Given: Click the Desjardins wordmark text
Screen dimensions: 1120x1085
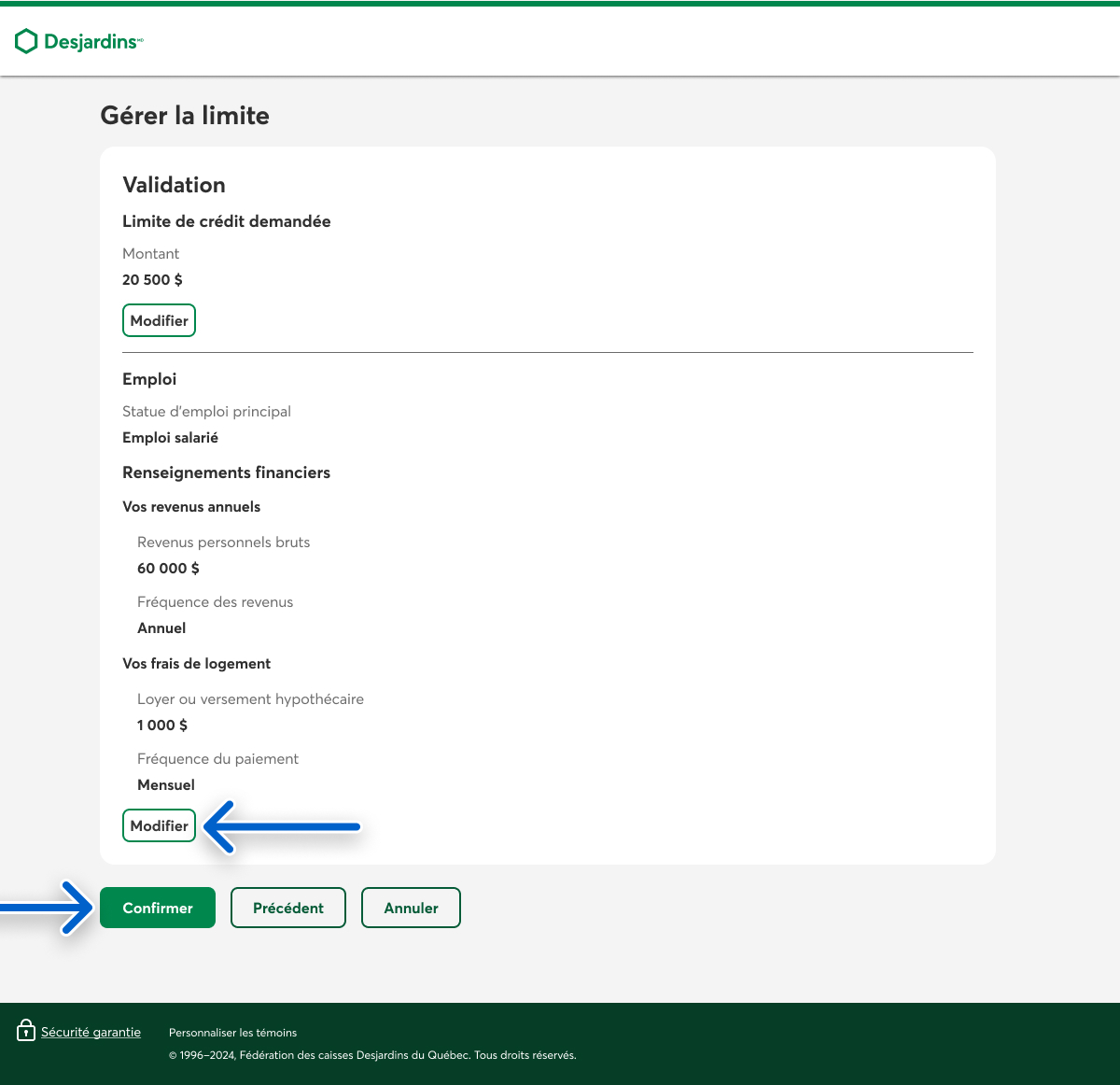Looking at the screenshot, I should tap(91, 41).
